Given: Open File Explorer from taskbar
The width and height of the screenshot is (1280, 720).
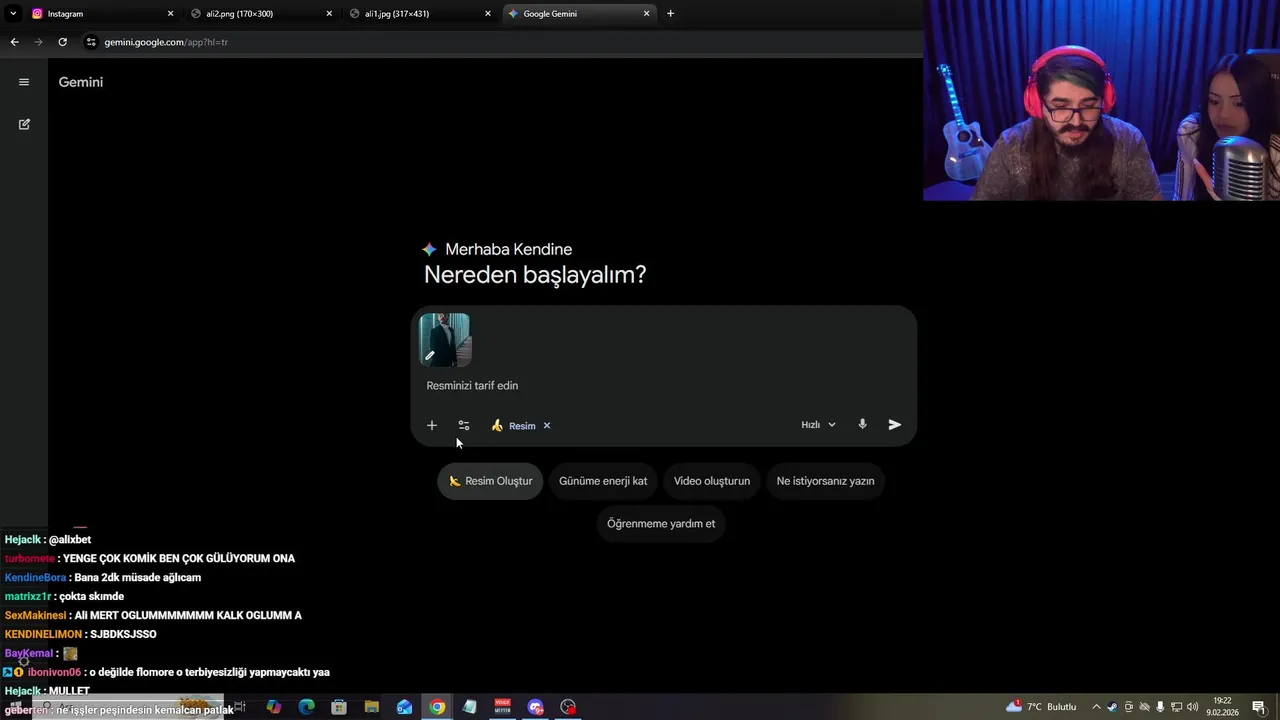Looking at the screenshot, I should click(372, 707).
